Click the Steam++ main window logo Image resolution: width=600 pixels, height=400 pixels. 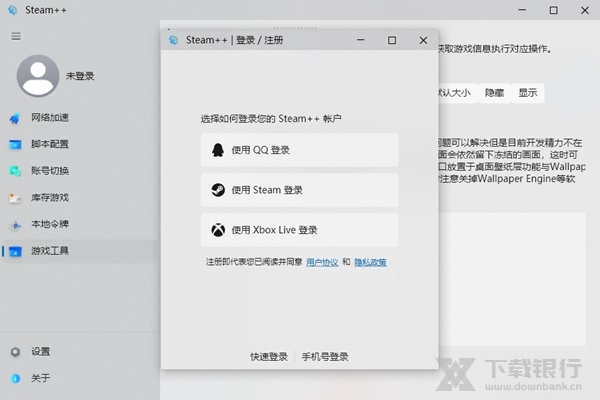click(x=13, y=10)
